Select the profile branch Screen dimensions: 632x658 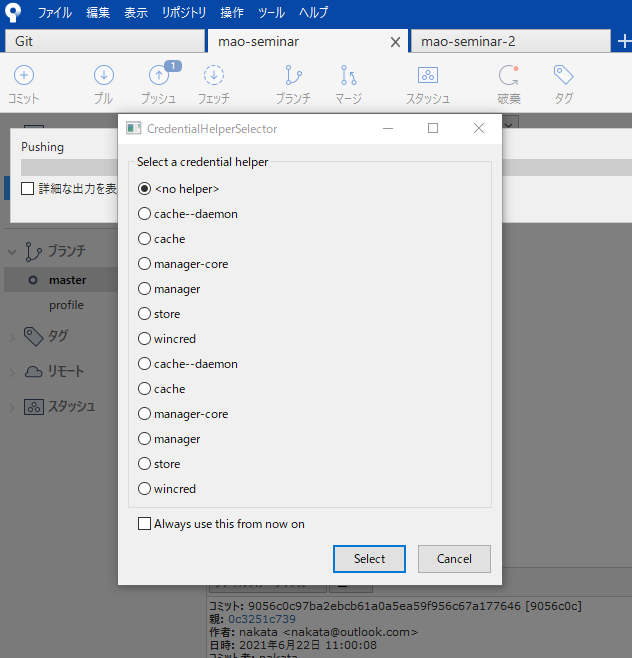(x=66, y=305)
